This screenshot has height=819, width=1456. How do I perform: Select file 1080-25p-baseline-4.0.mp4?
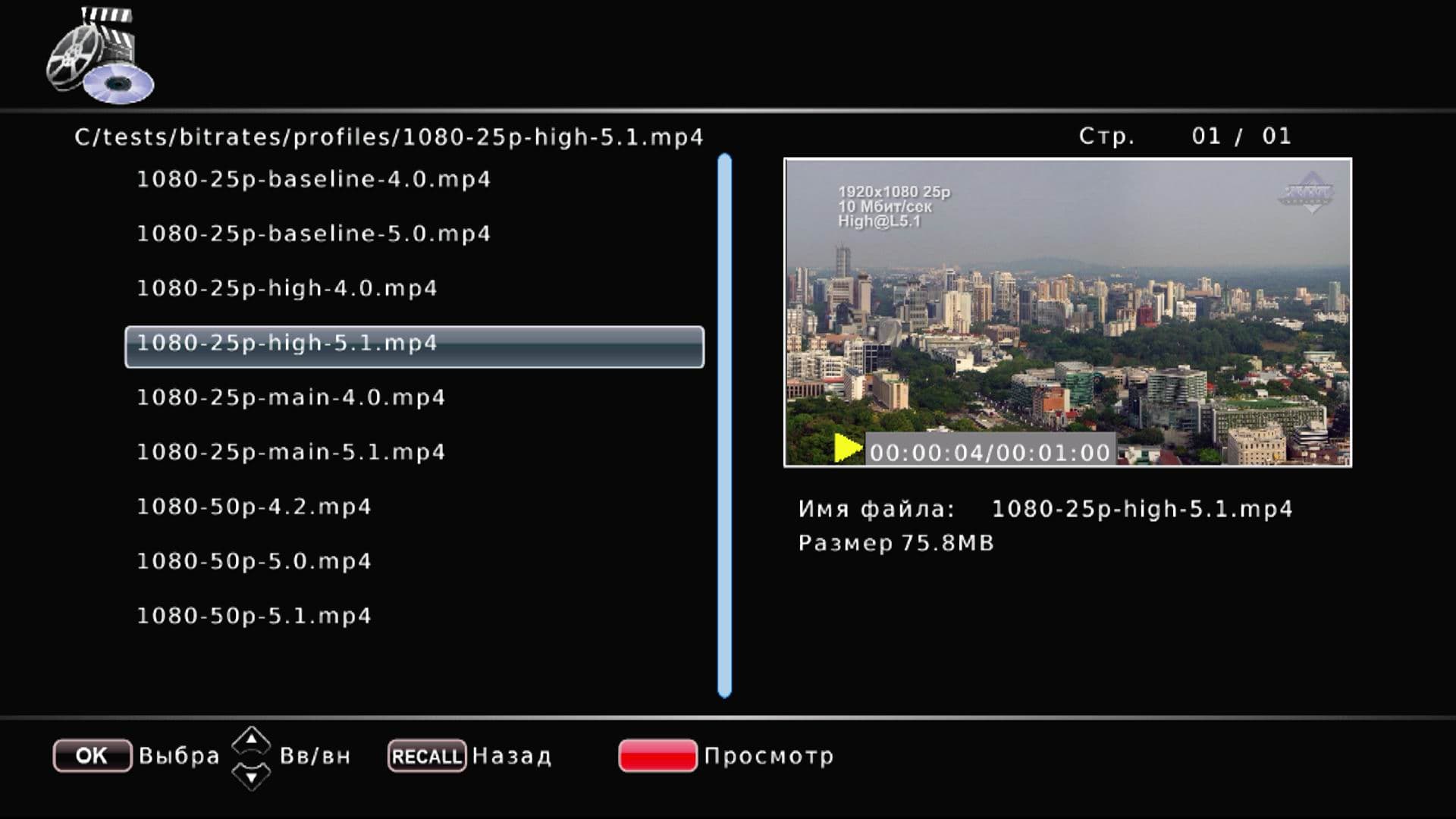(313, 180)
